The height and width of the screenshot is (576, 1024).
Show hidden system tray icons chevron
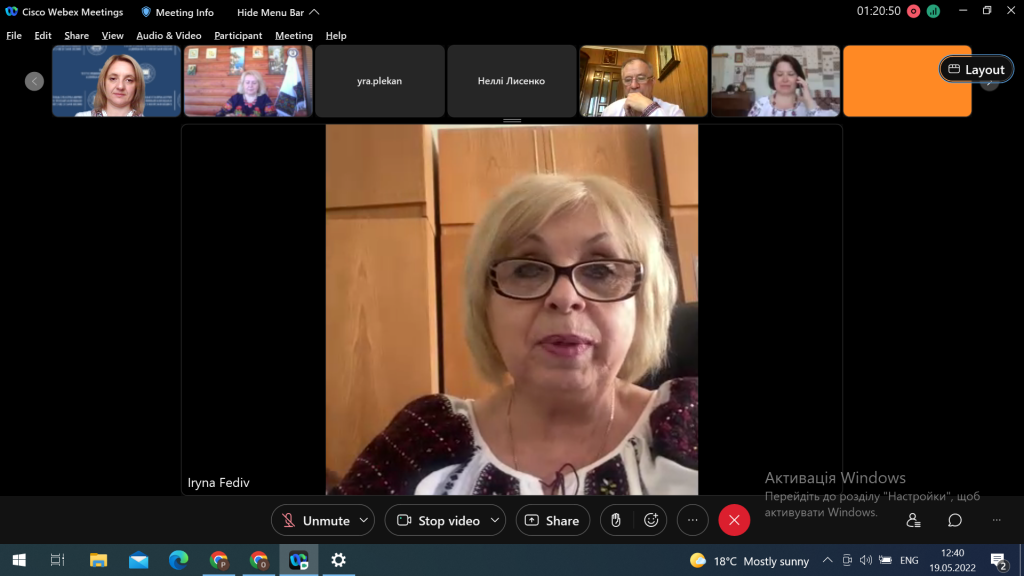[827, 560]
